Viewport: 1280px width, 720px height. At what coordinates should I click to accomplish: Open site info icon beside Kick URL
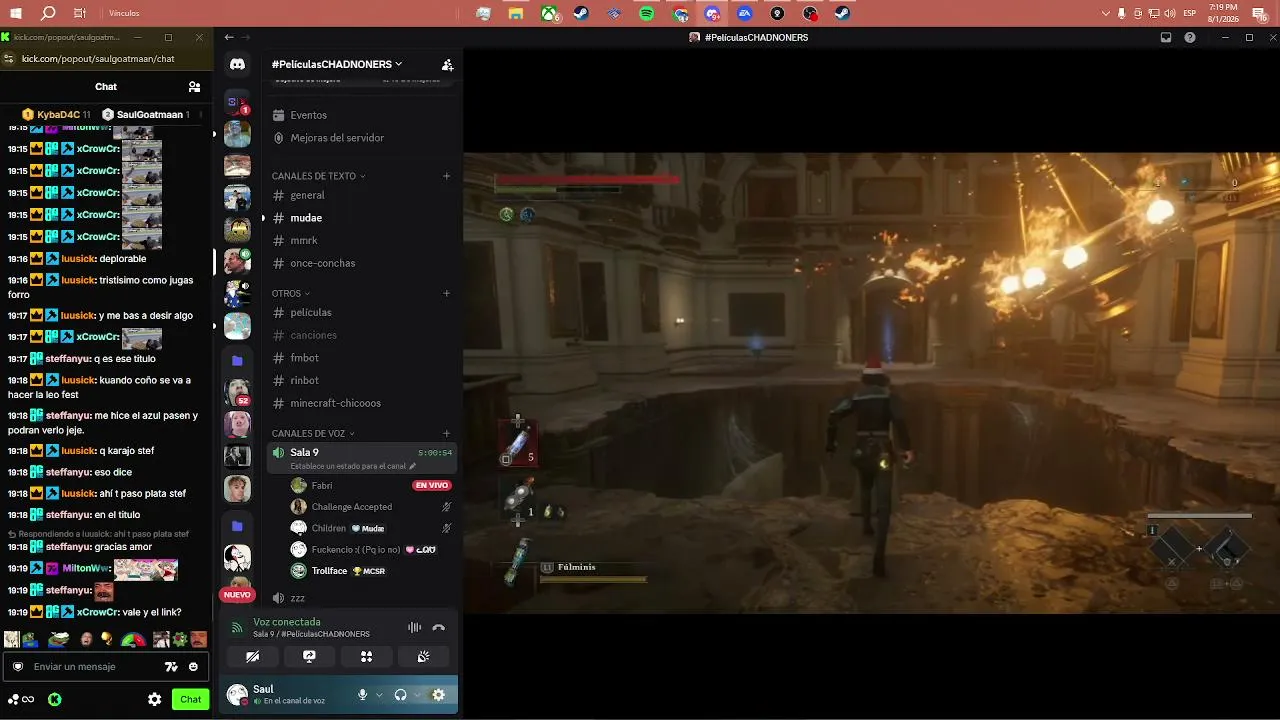click(x=9, y=59)
